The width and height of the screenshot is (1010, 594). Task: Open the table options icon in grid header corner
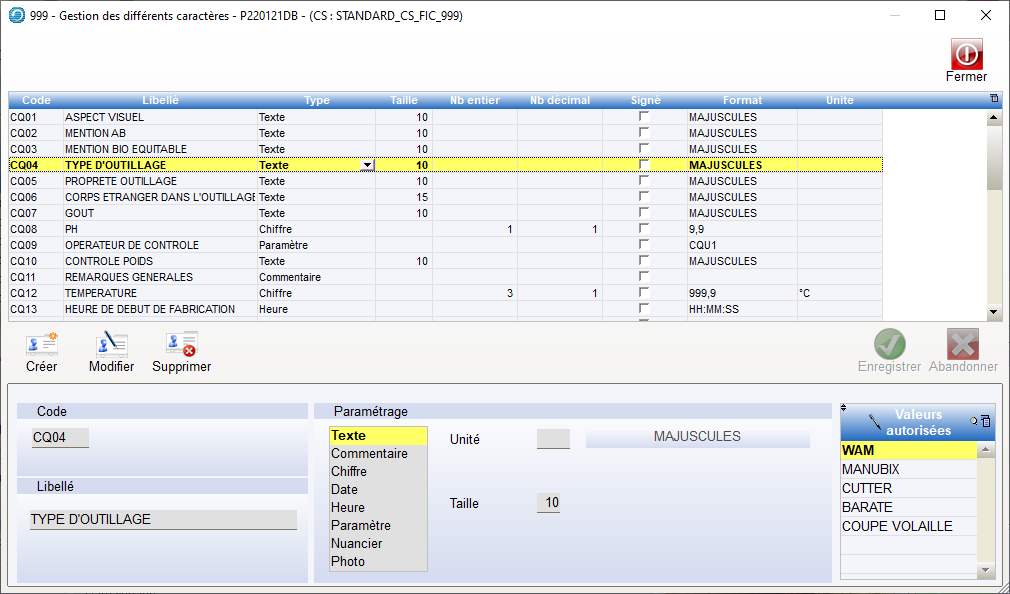tap(993, 99)
